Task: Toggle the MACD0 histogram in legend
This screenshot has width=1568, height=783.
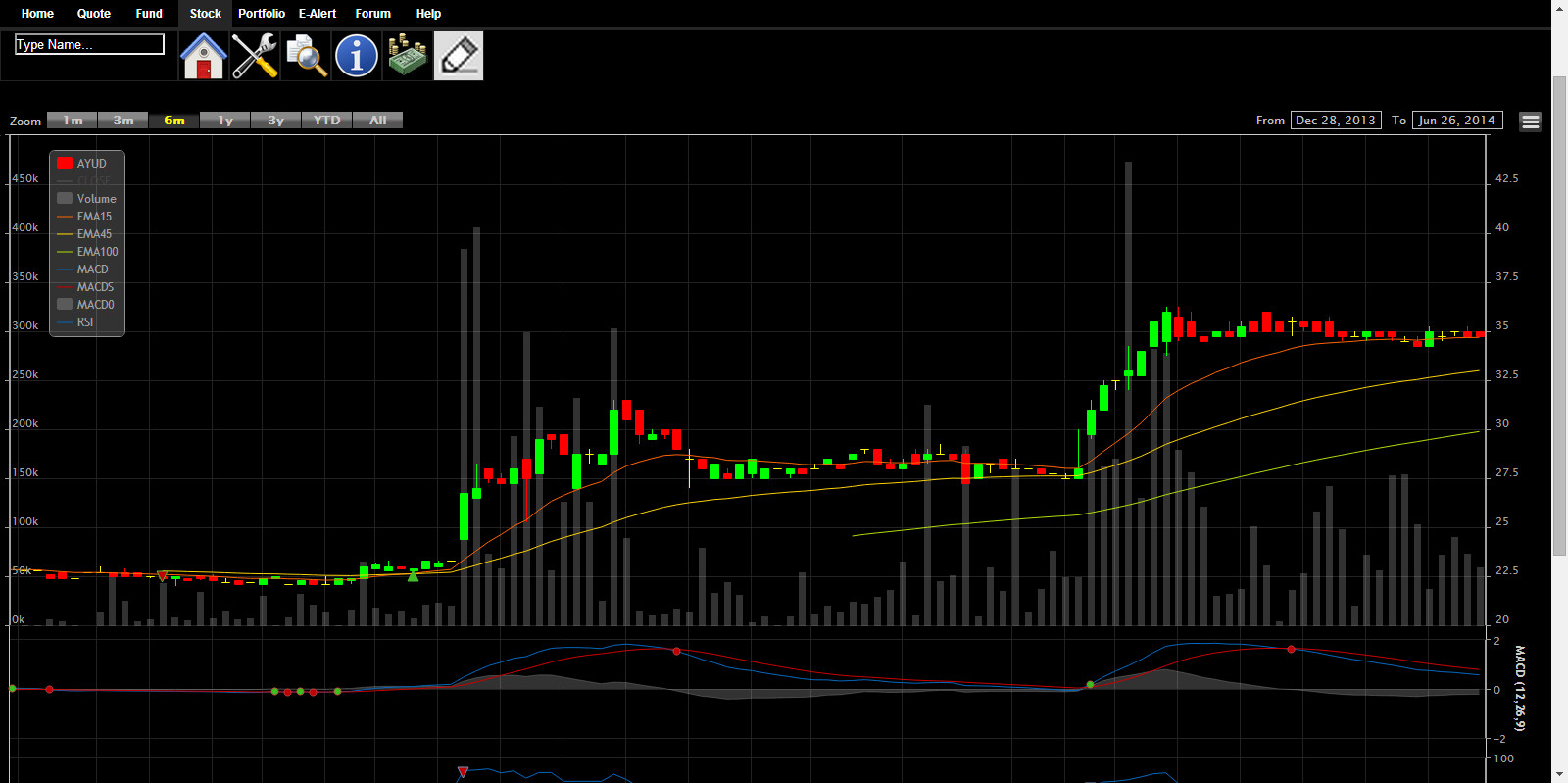Action: tap(86, 305)
